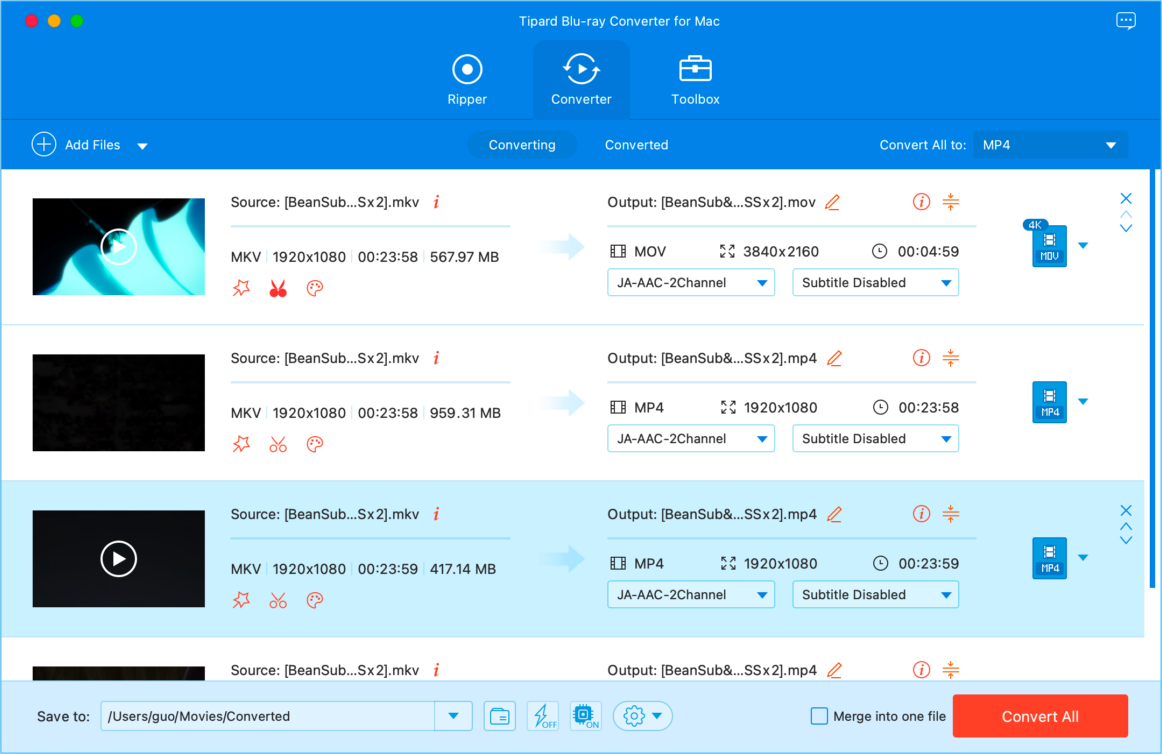View output info for the MOV file
The width and height of the screenshot is (1162, 754).
point(921,202)
